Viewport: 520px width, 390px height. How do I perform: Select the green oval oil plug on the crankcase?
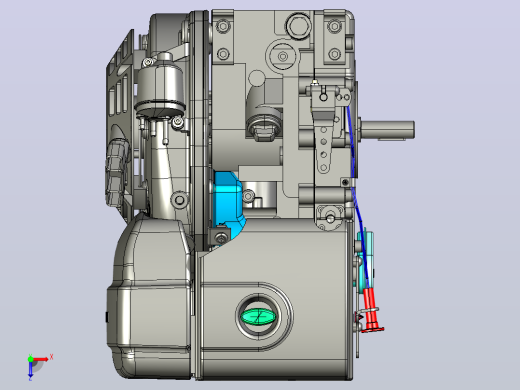click(x=258, y=316)
